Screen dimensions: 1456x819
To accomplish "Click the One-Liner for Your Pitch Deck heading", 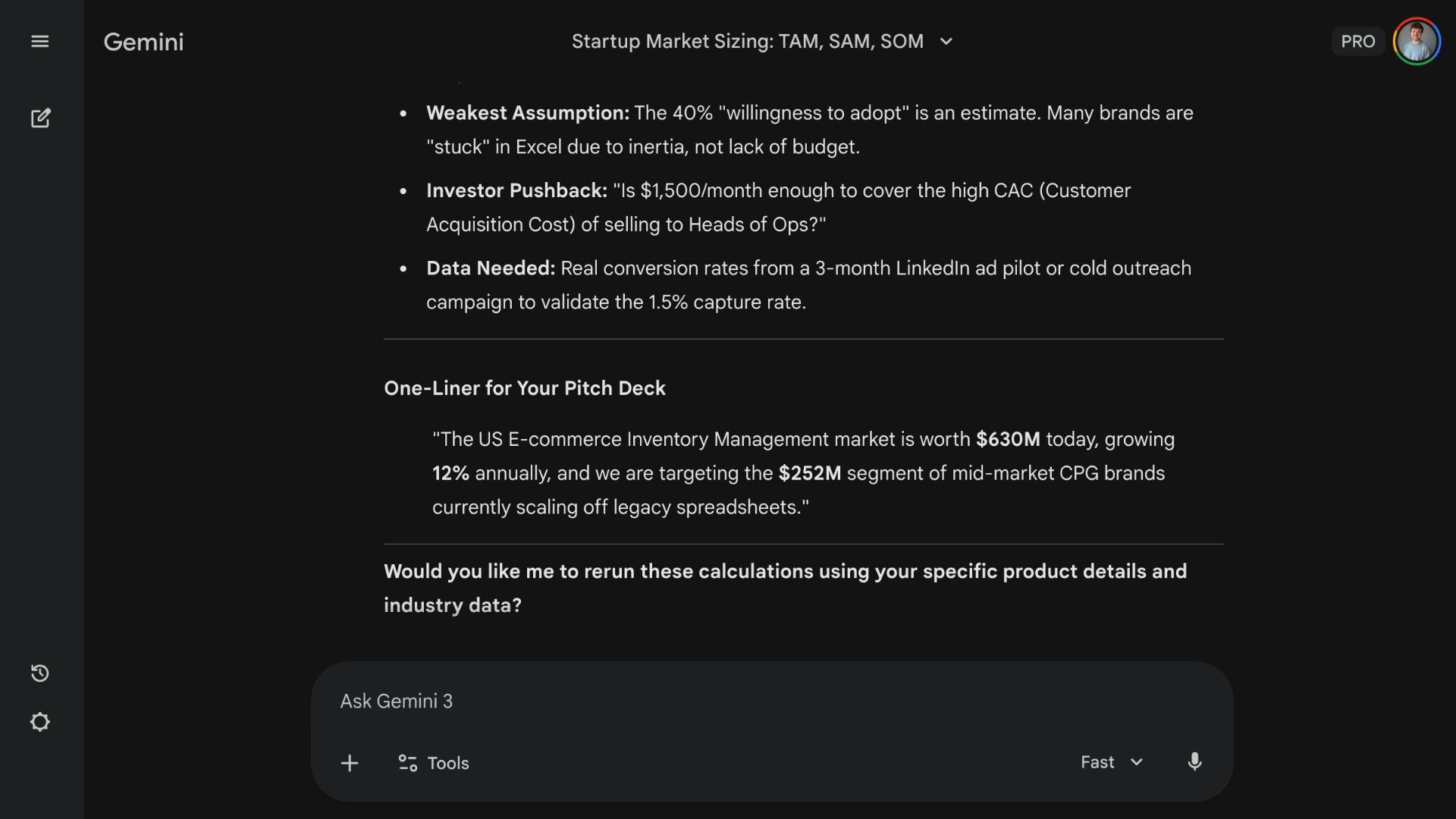I will point(524,388).
